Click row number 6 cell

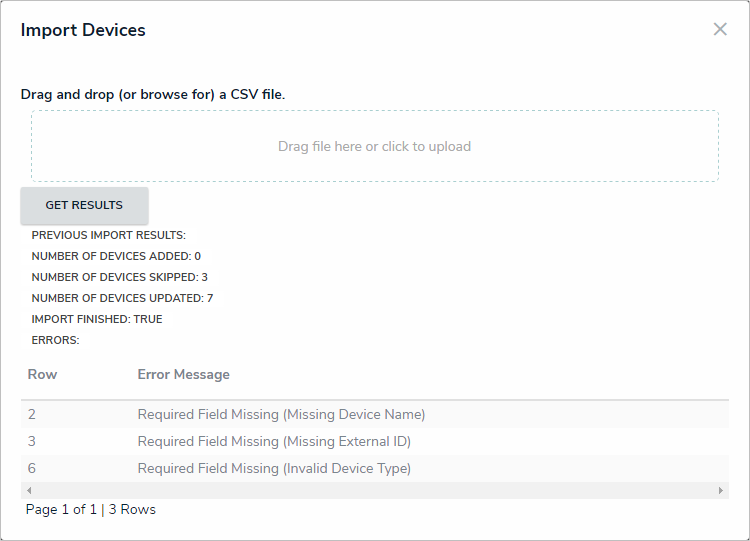[32, 468]
